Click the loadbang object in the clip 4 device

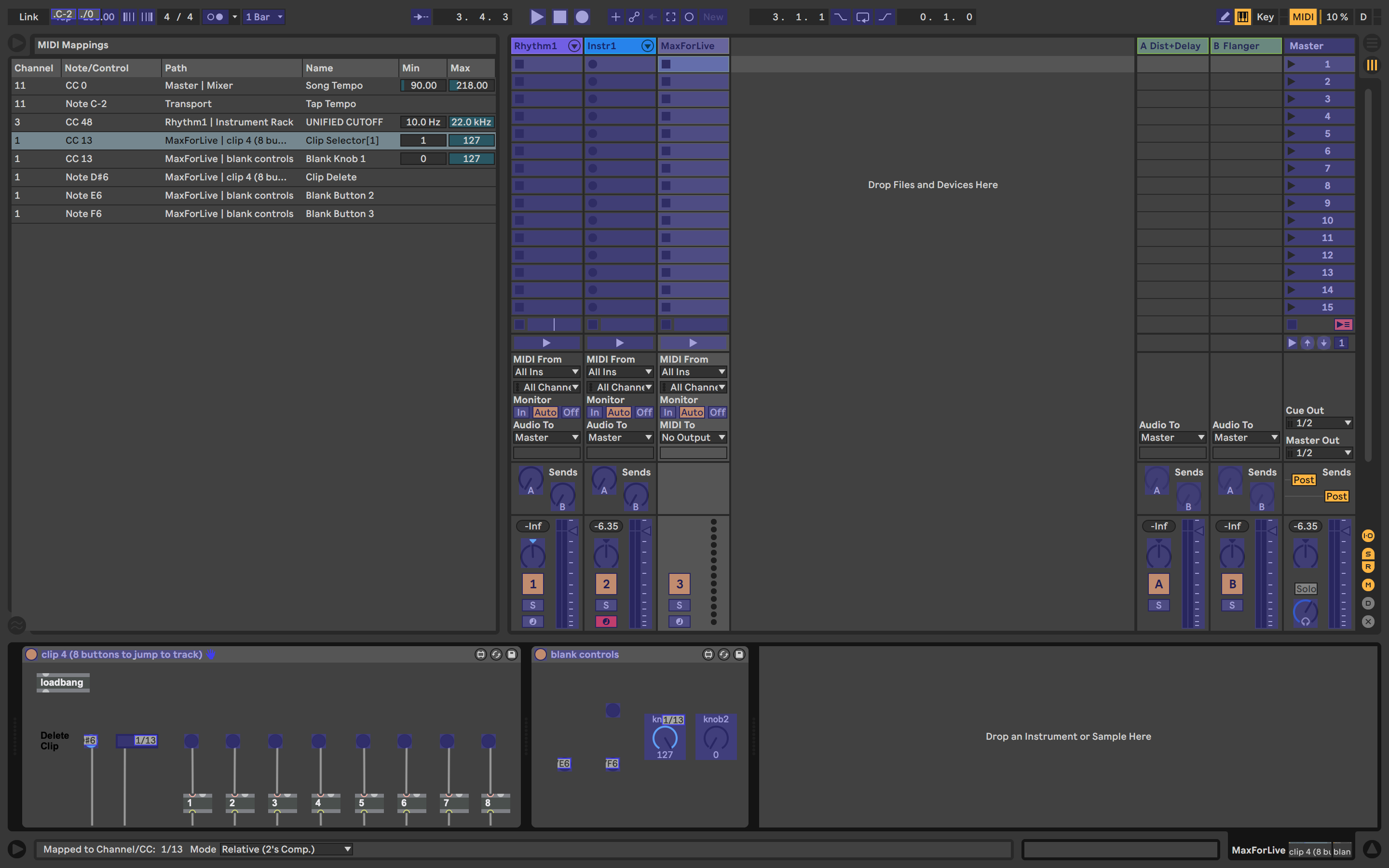click(63, 682)
